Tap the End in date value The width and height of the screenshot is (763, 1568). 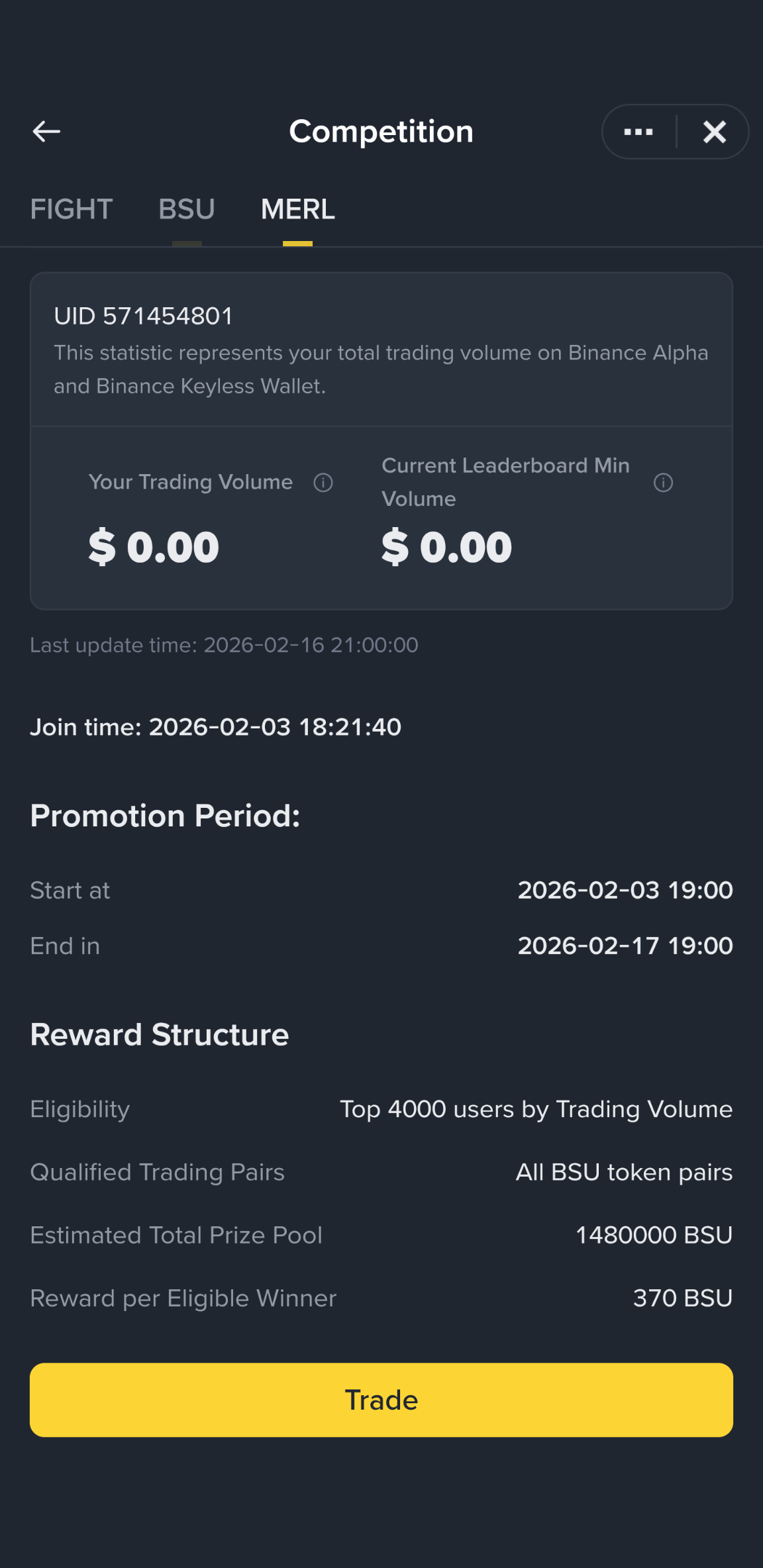[625, 946]
